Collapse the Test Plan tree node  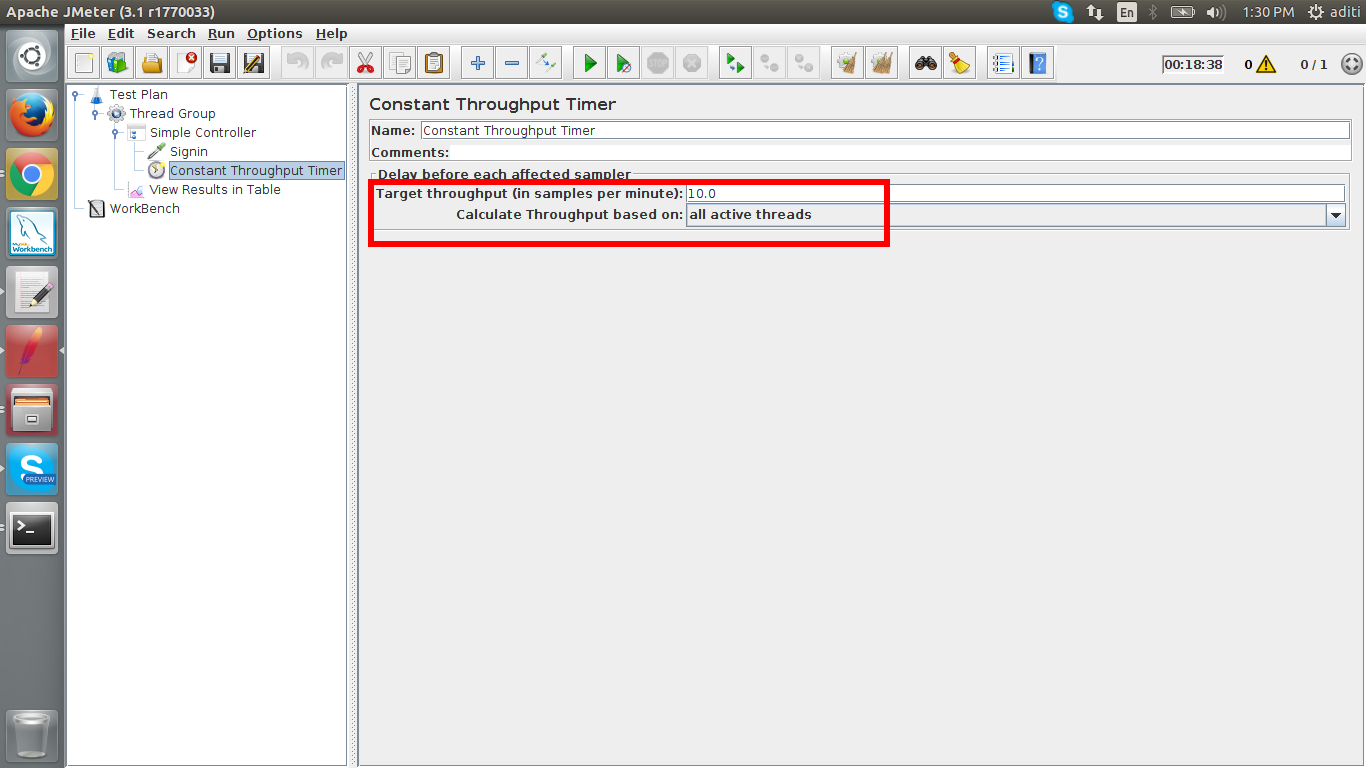pyautogui.click(x=75, y=95)
